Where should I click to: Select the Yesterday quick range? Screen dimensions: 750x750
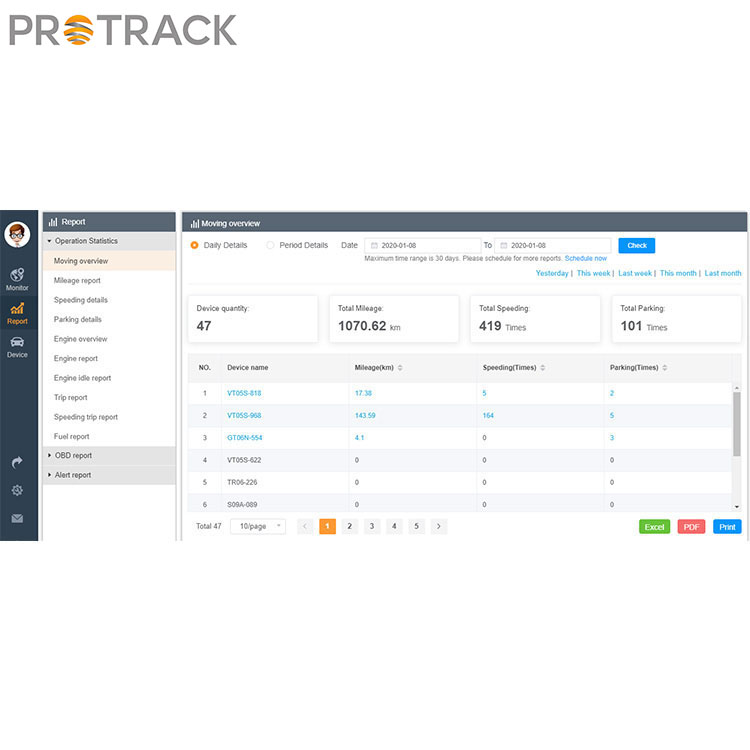(x=552, y=273)
